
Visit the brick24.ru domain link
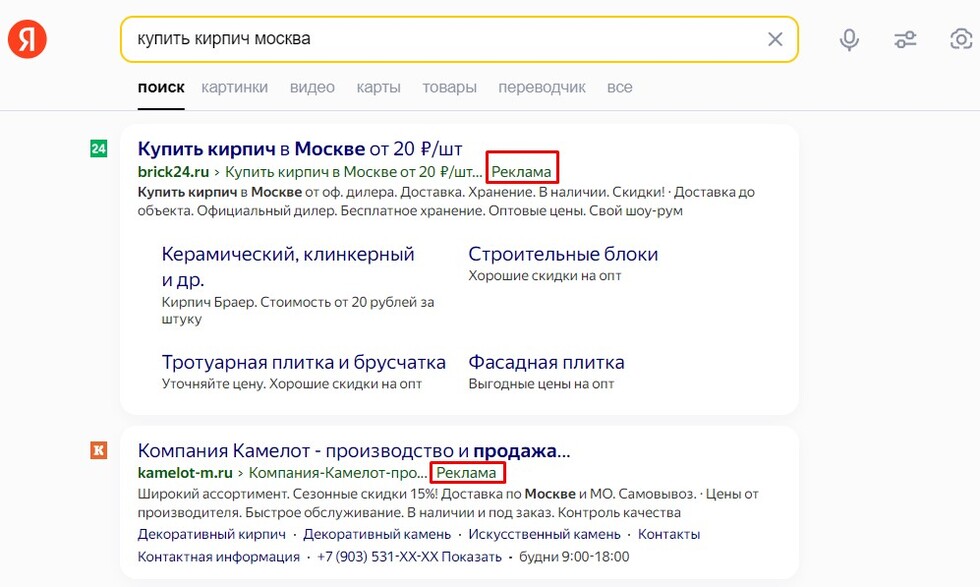[x=173, y=171]
